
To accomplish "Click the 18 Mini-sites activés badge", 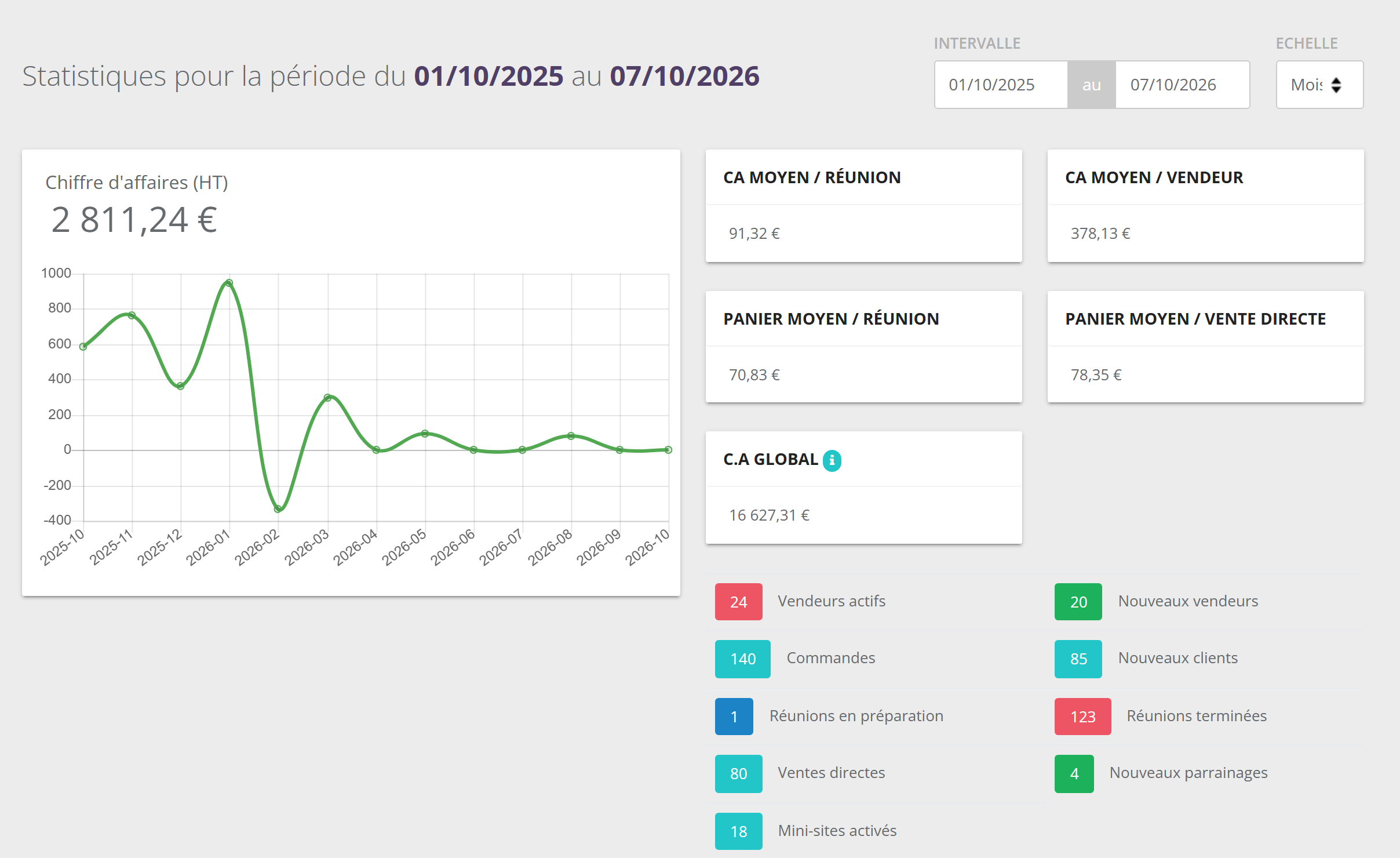I will pyautogui.click(x=739, y=831).
